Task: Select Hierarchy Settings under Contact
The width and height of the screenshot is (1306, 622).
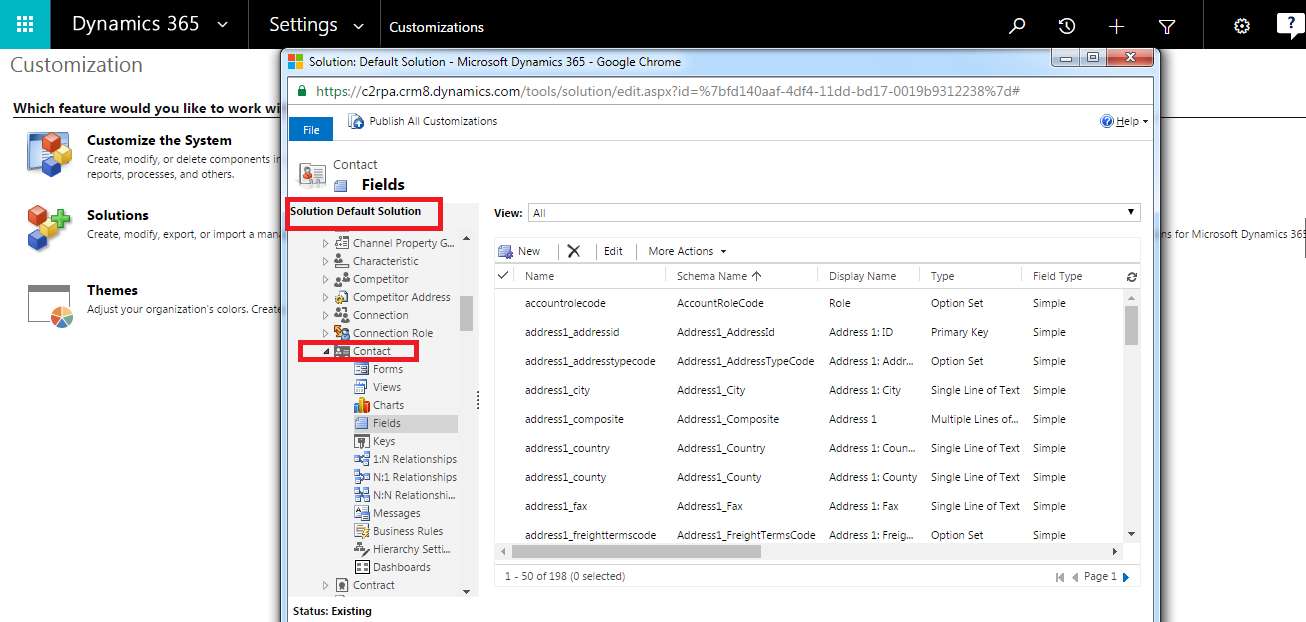Action: click(x=409, y=549)
